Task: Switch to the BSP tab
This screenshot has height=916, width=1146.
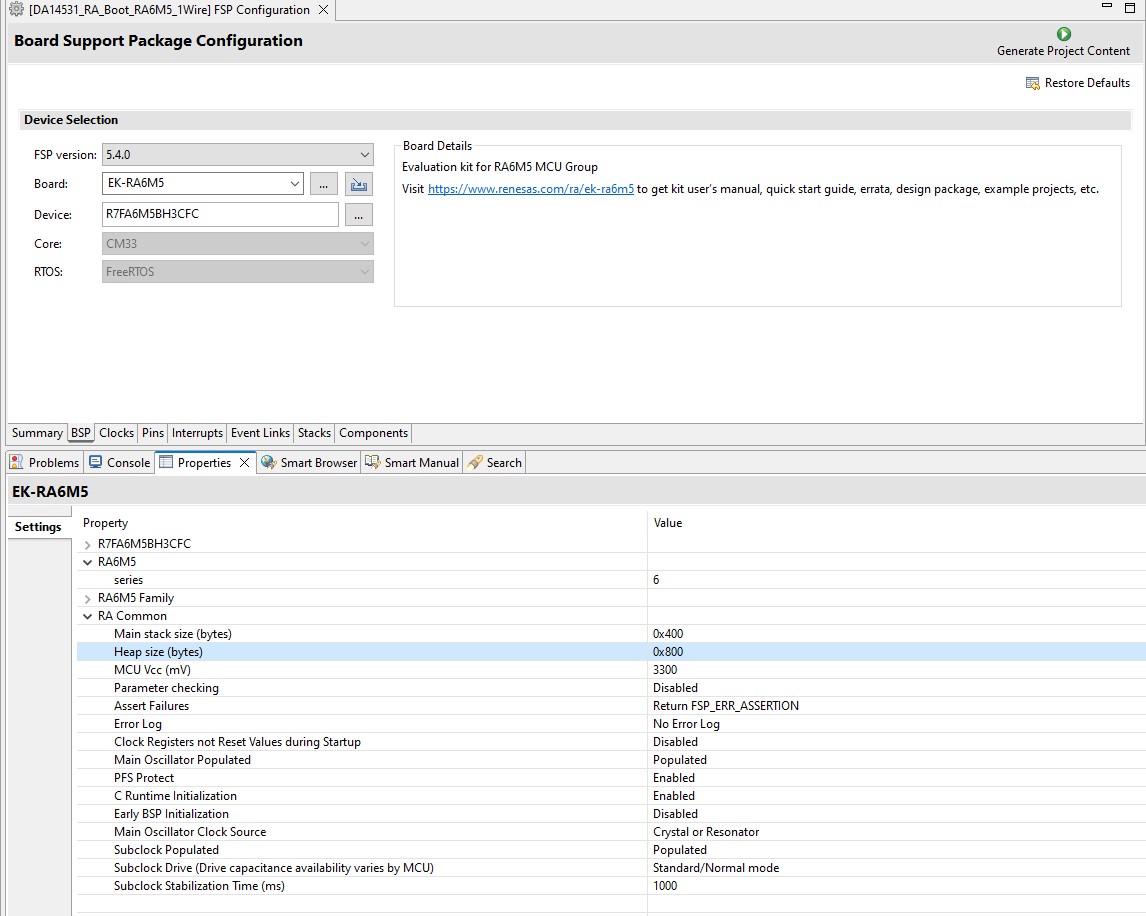Action: tap(80, 433)
